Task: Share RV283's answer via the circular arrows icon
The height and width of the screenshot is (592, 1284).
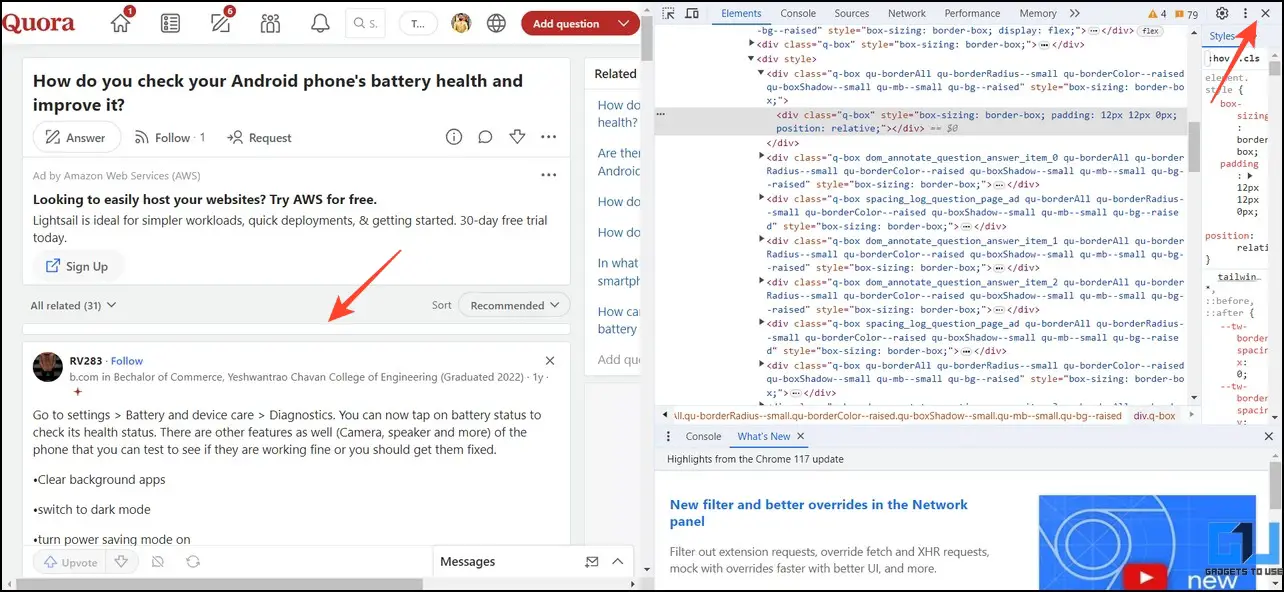Action: pyautogui.click(x=193, y=562)
